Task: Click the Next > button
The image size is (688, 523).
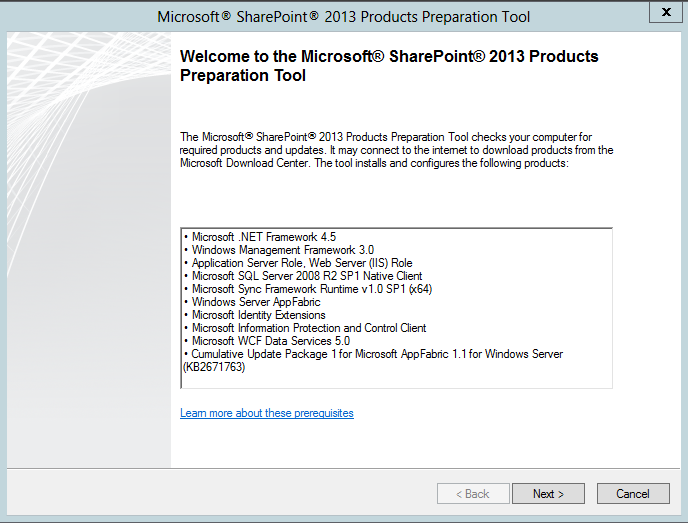Action: pos(548,494)
